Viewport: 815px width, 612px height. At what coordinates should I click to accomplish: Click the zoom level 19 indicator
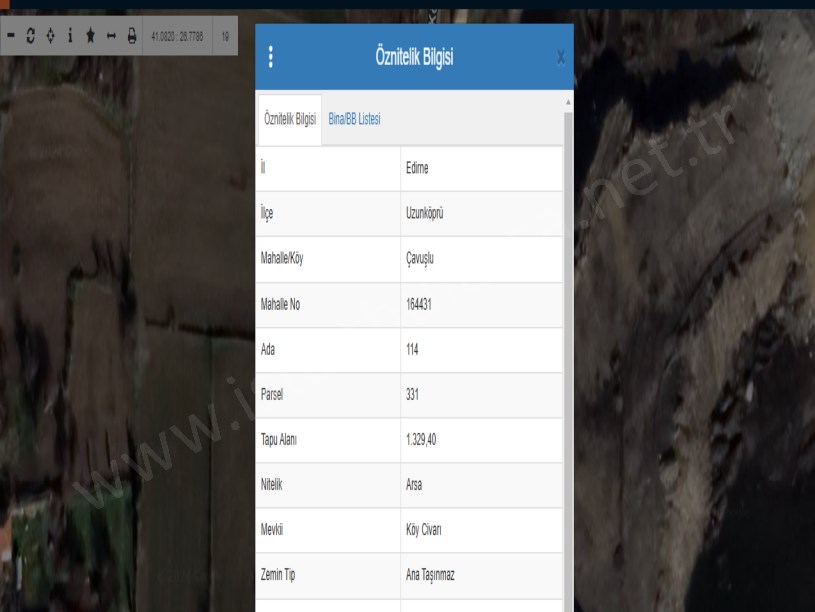point(225,35)
